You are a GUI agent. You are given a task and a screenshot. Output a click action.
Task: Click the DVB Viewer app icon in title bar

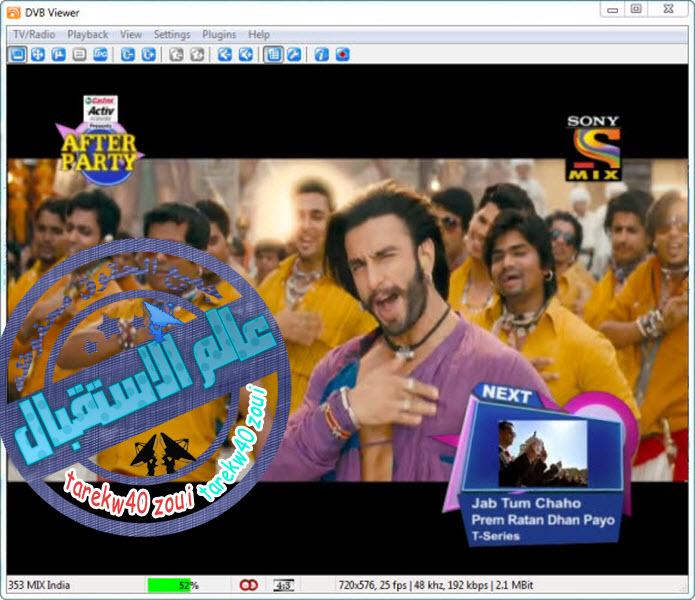coord(13,12)
